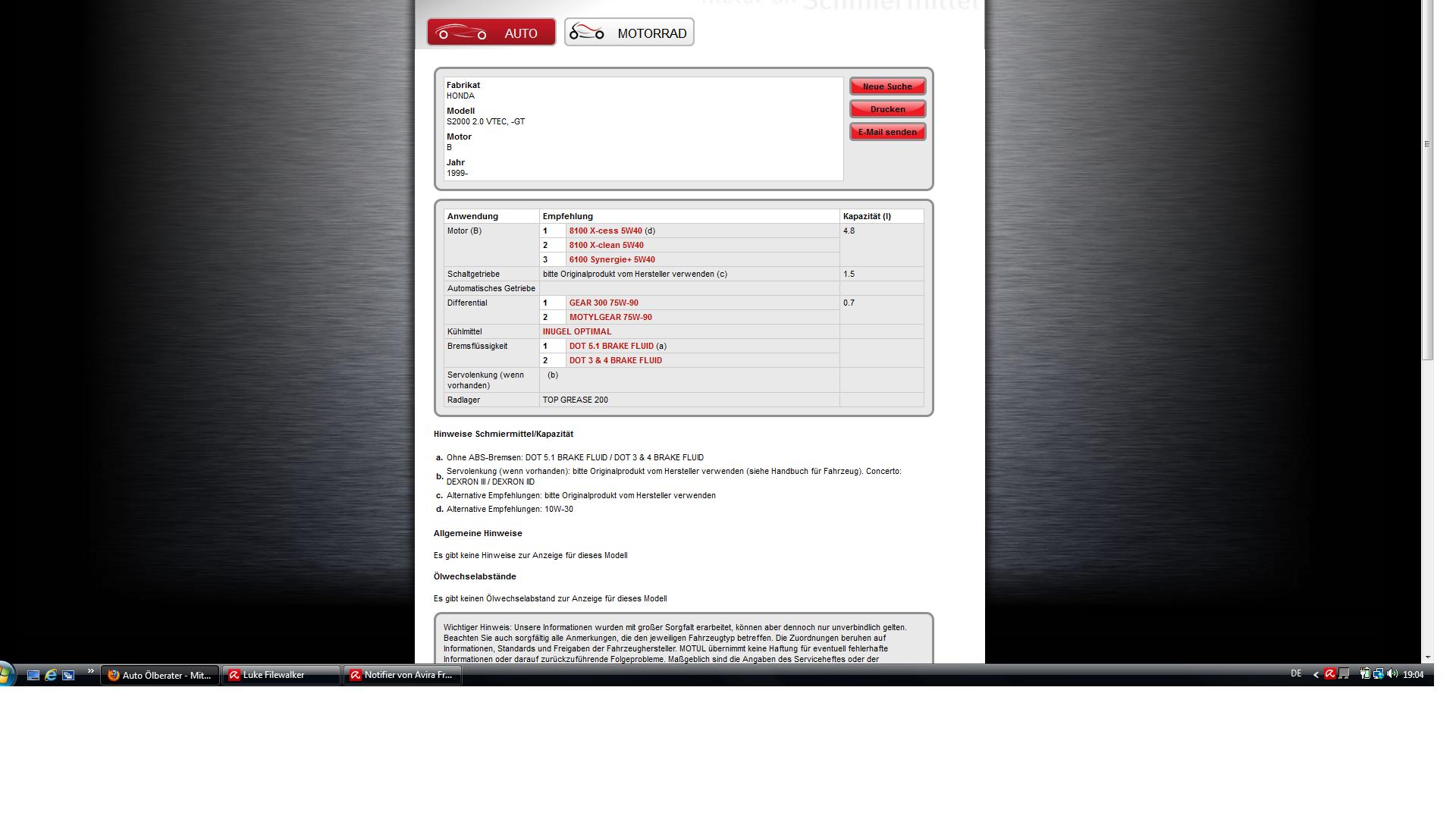Image resolution: width=1456 pixels, height=819 pixels.
Task: Switch to the AUTO tab
Action: (x=491, y=33)
